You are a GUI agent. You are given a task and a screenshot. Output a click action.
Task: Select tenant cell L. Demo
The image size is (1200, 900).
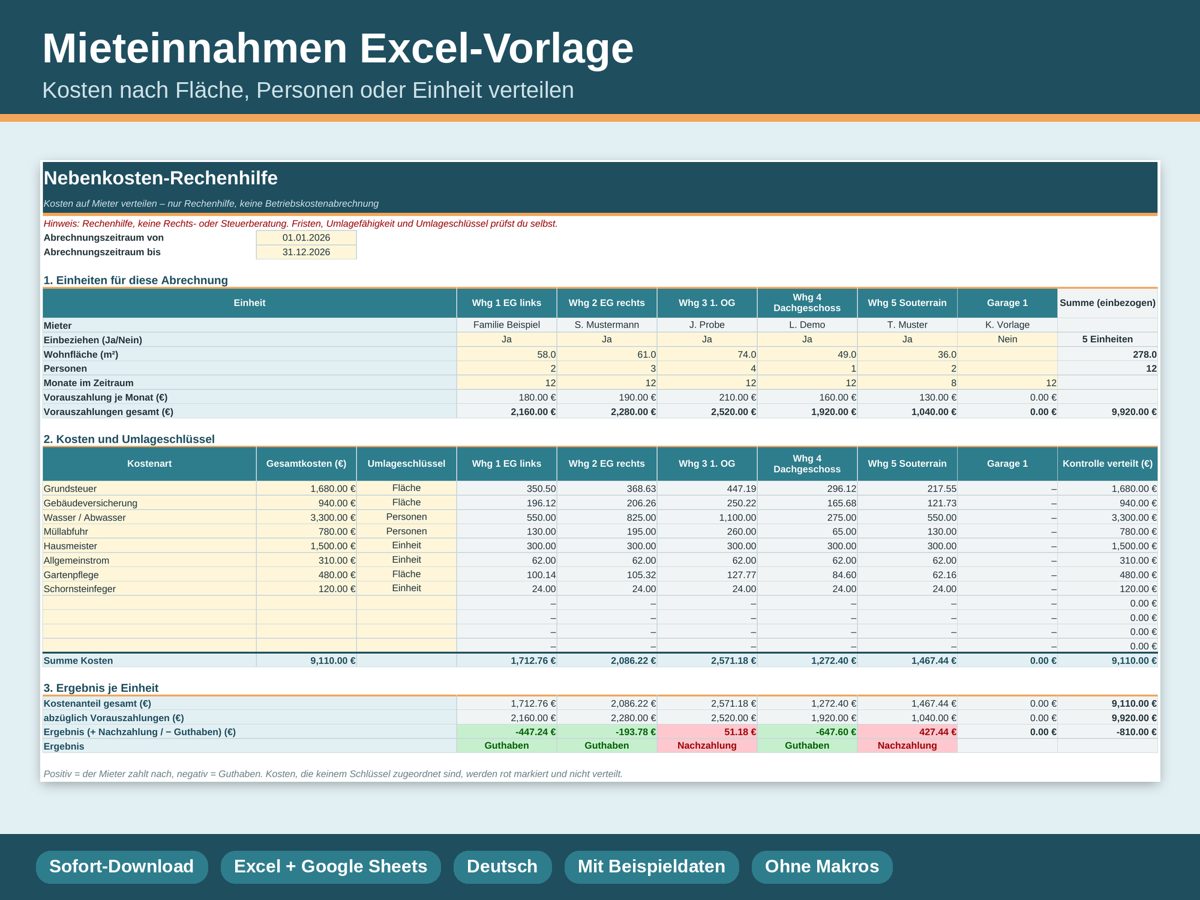pyautogui.click(x=807, y=325)
